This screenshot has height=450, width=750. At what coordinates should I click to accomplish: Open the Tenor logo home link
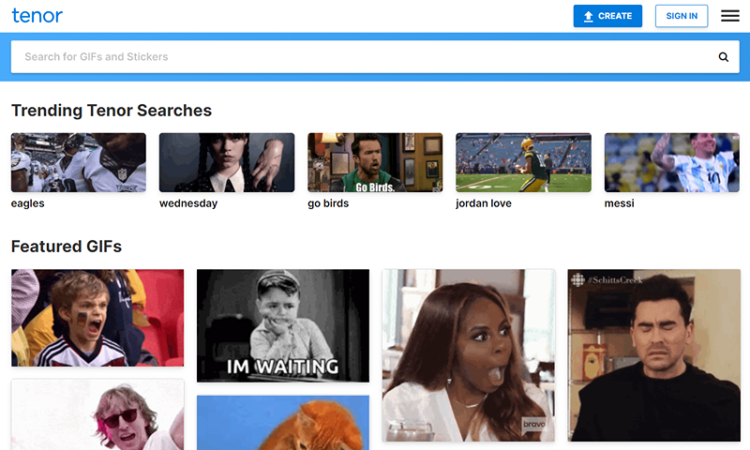pyautogui.click(x=37, y=16)
